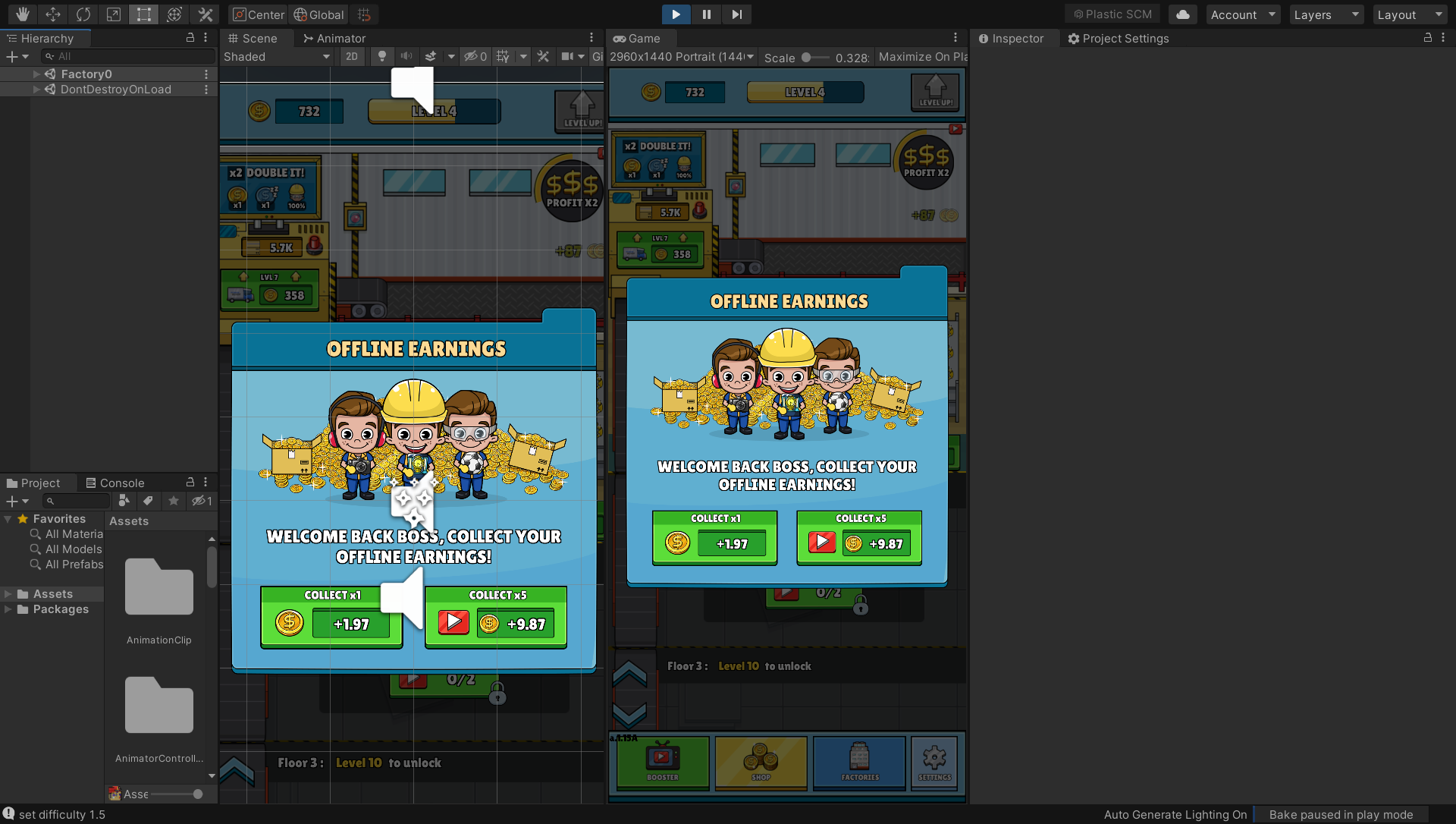Image resolution: width=1456 pixels, height=824 pixels.
Task: Select the Rotate tool
Action: [x=83, y=14]
